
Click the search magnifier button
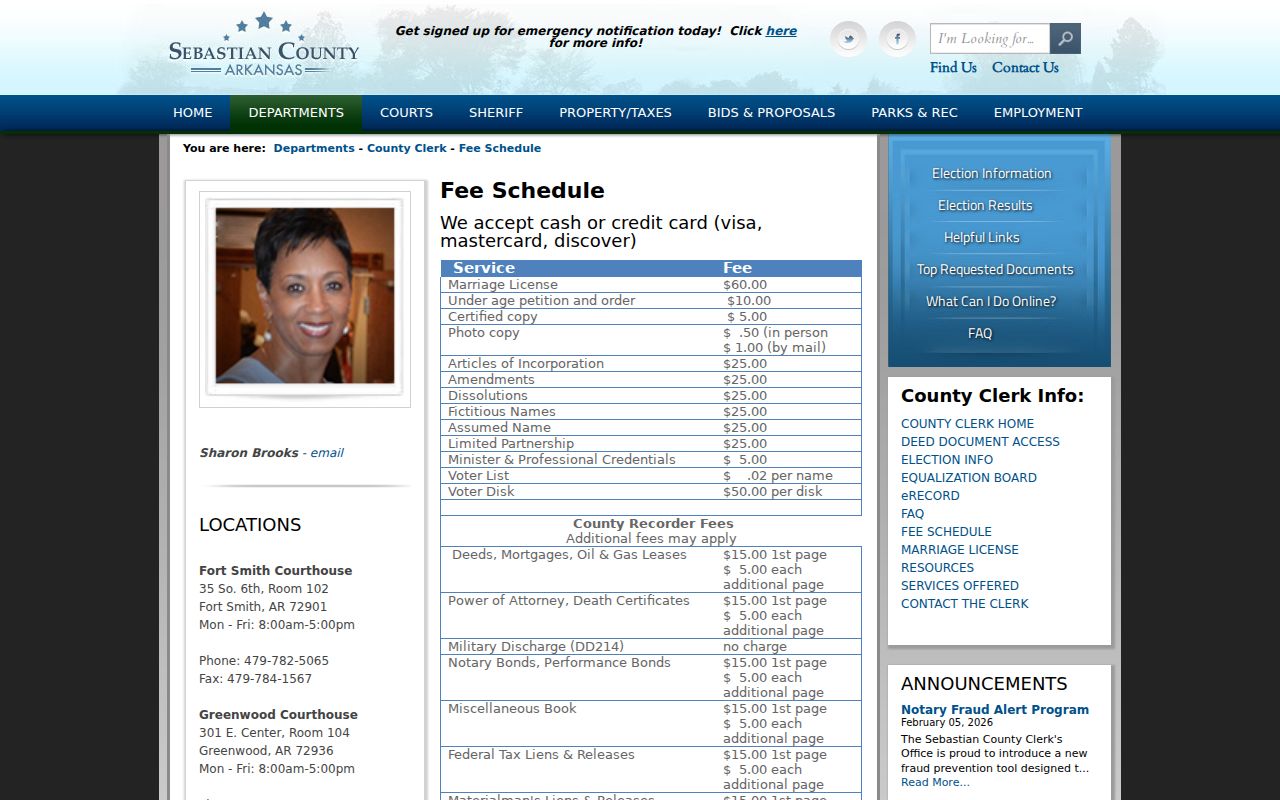[x=1065, y=39]
